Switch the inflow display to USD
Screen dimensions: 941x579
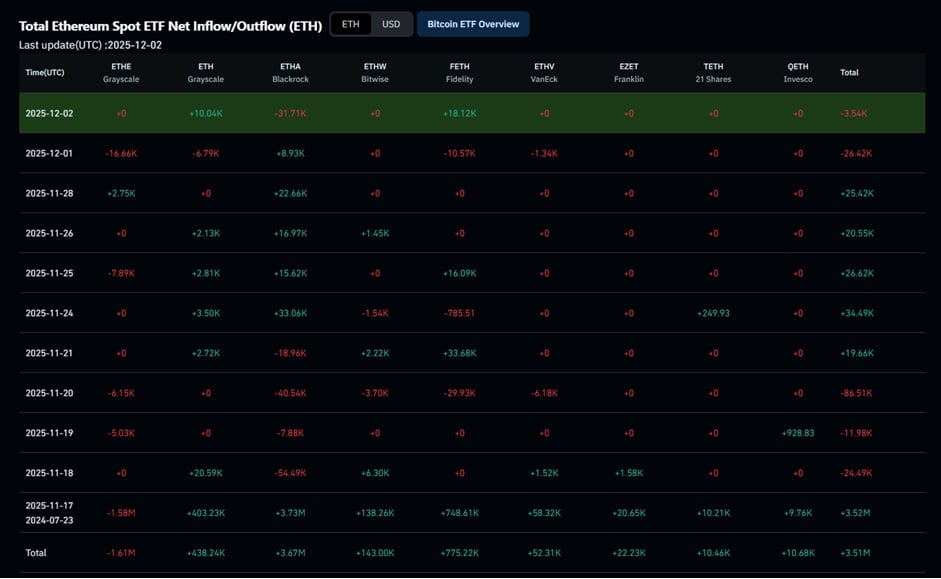pos(392,23)
